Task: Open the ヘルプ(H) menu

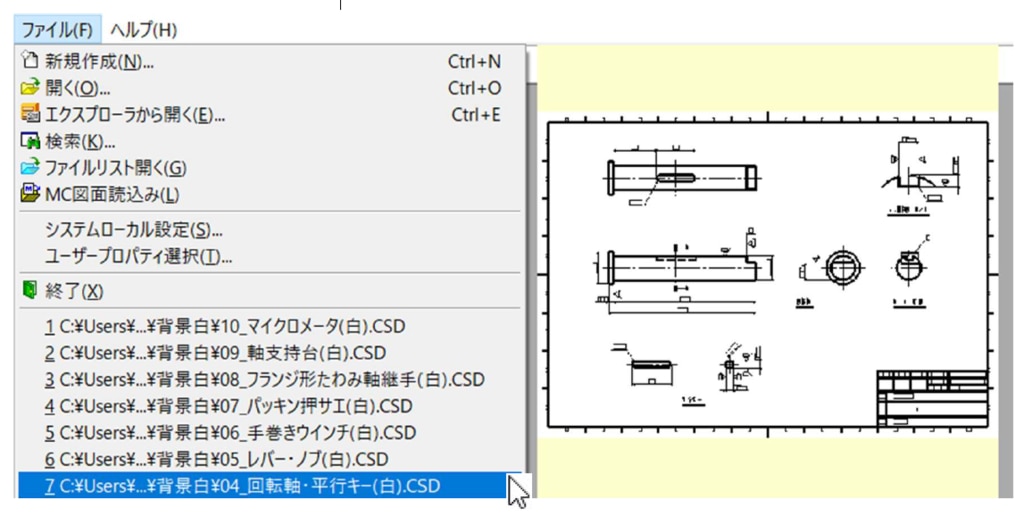Action: 143,29
